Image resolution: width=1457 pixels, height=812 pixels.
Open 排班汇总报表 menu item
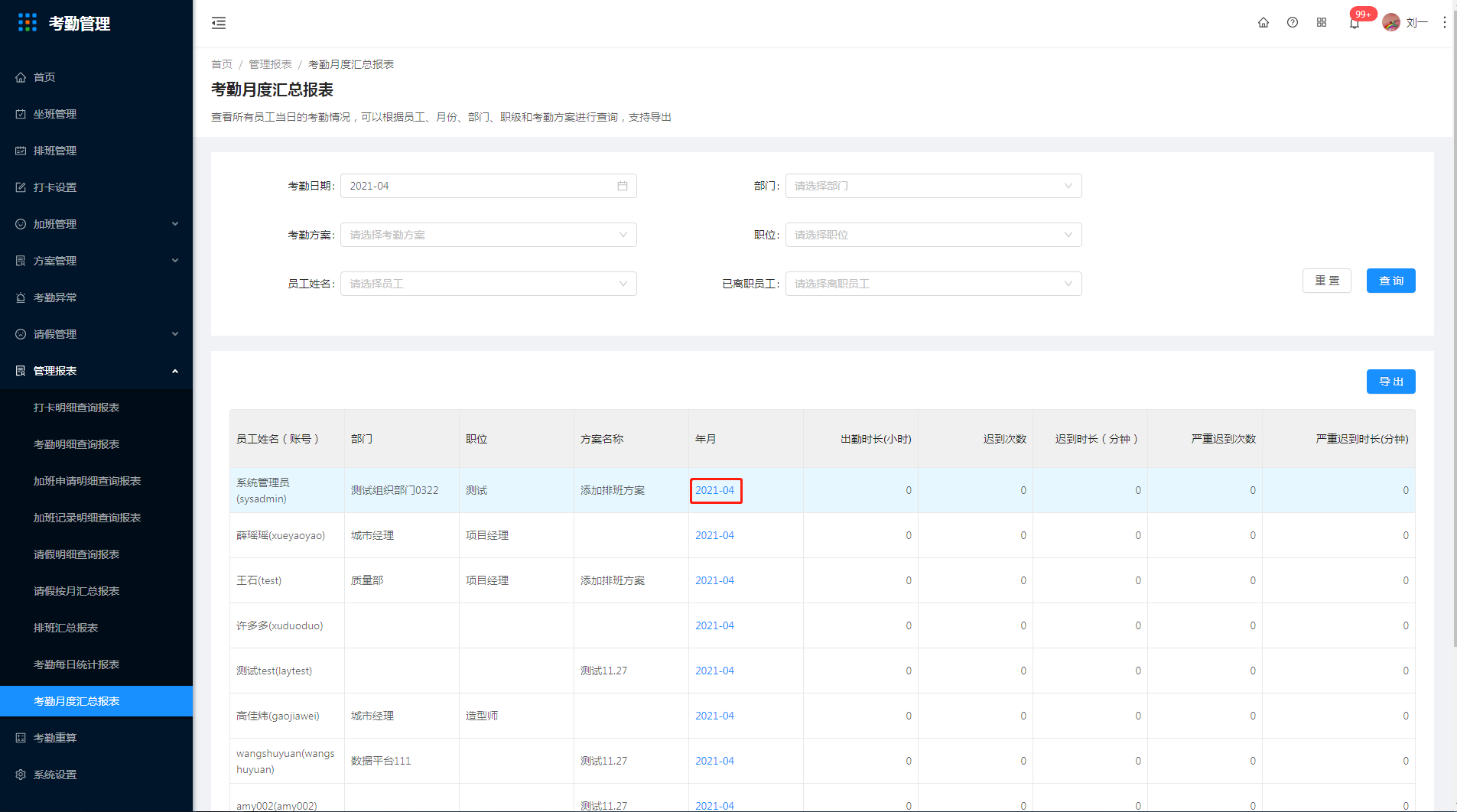coord(96,628)
